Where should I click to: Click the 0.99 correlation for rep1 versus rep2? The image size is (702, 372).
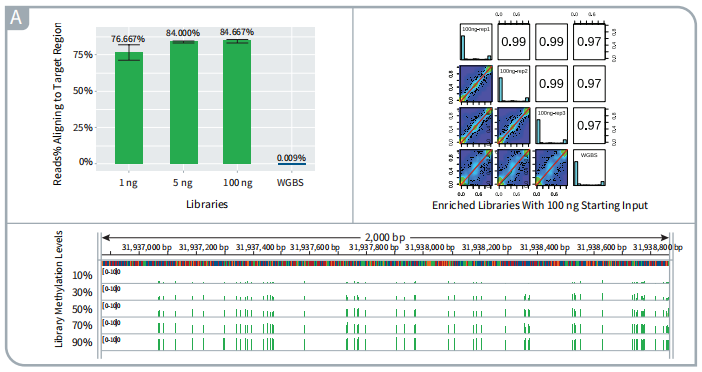pos(514,42)
